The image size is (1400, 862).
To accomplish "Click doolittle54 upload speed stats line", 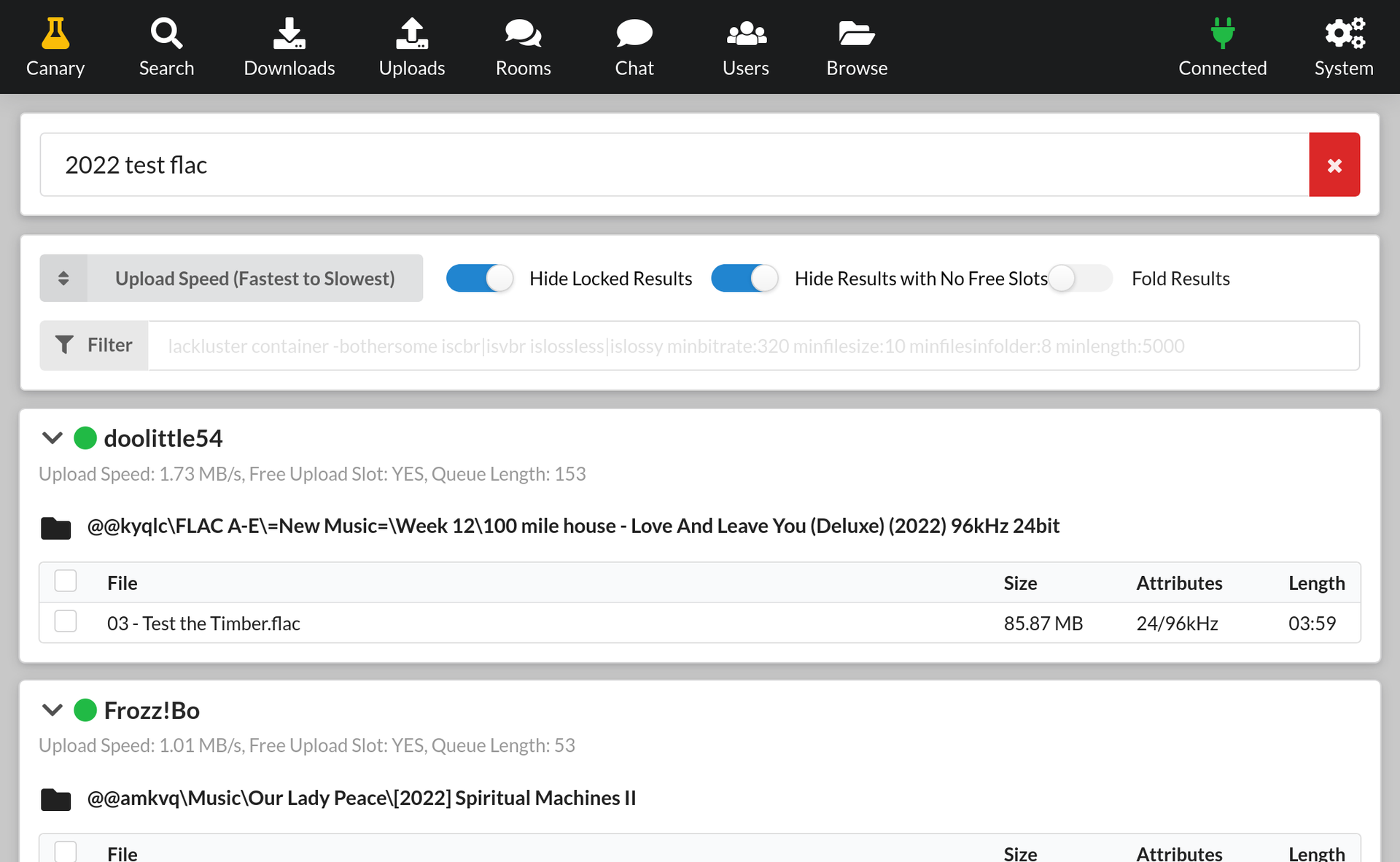I will tap(312, 474).
